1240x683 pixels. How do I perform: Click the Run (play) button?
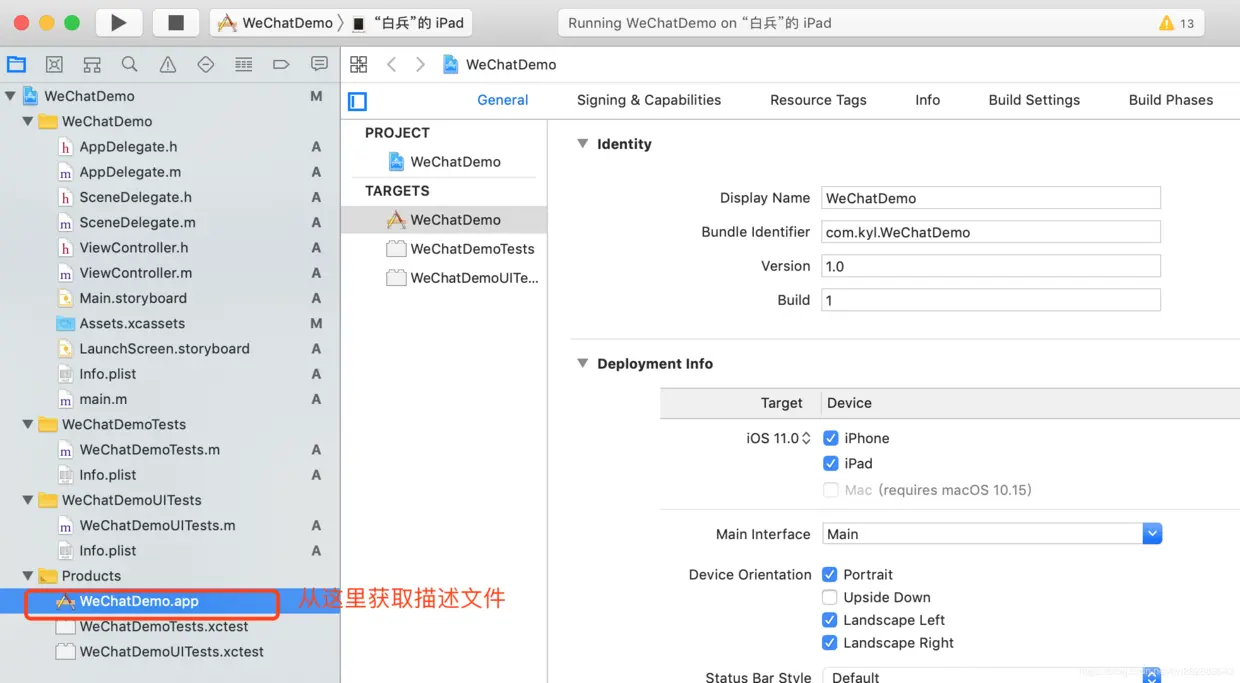point(118,23)
